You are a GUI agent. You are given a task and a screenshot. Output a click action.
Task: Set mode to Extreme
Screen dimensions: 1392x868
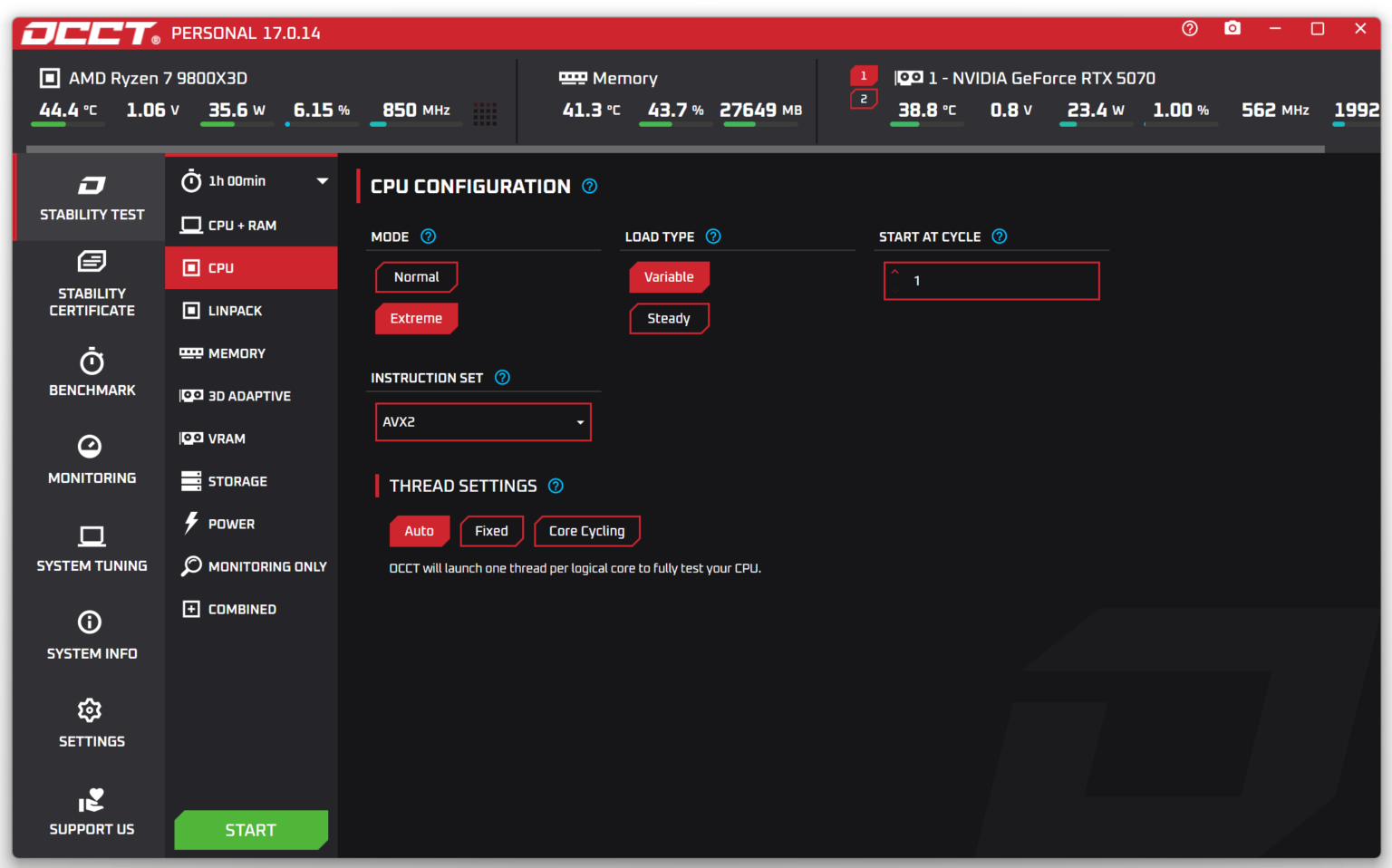(x=417, y=319)
